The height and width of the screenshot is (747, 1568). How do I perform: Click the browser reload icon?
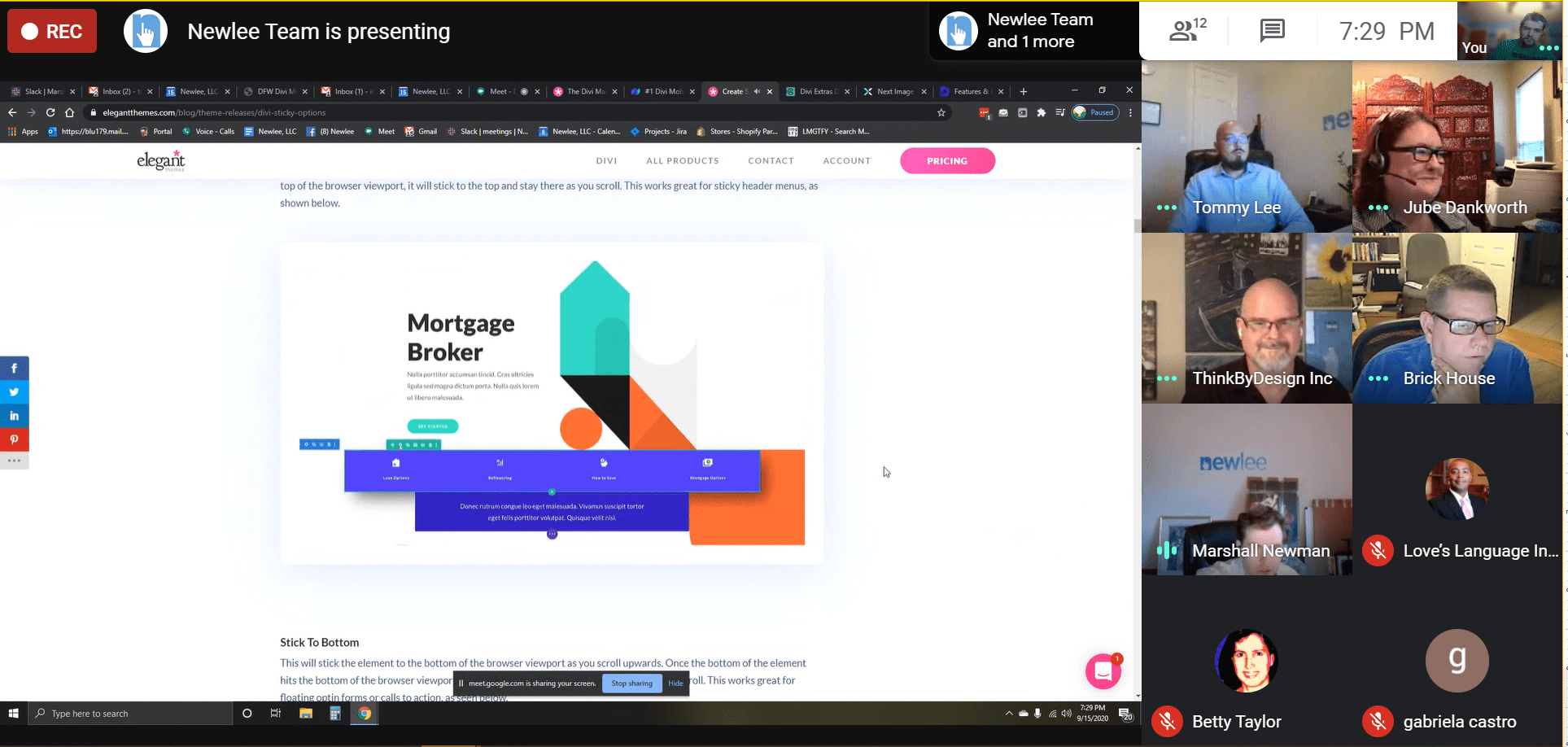50,113
